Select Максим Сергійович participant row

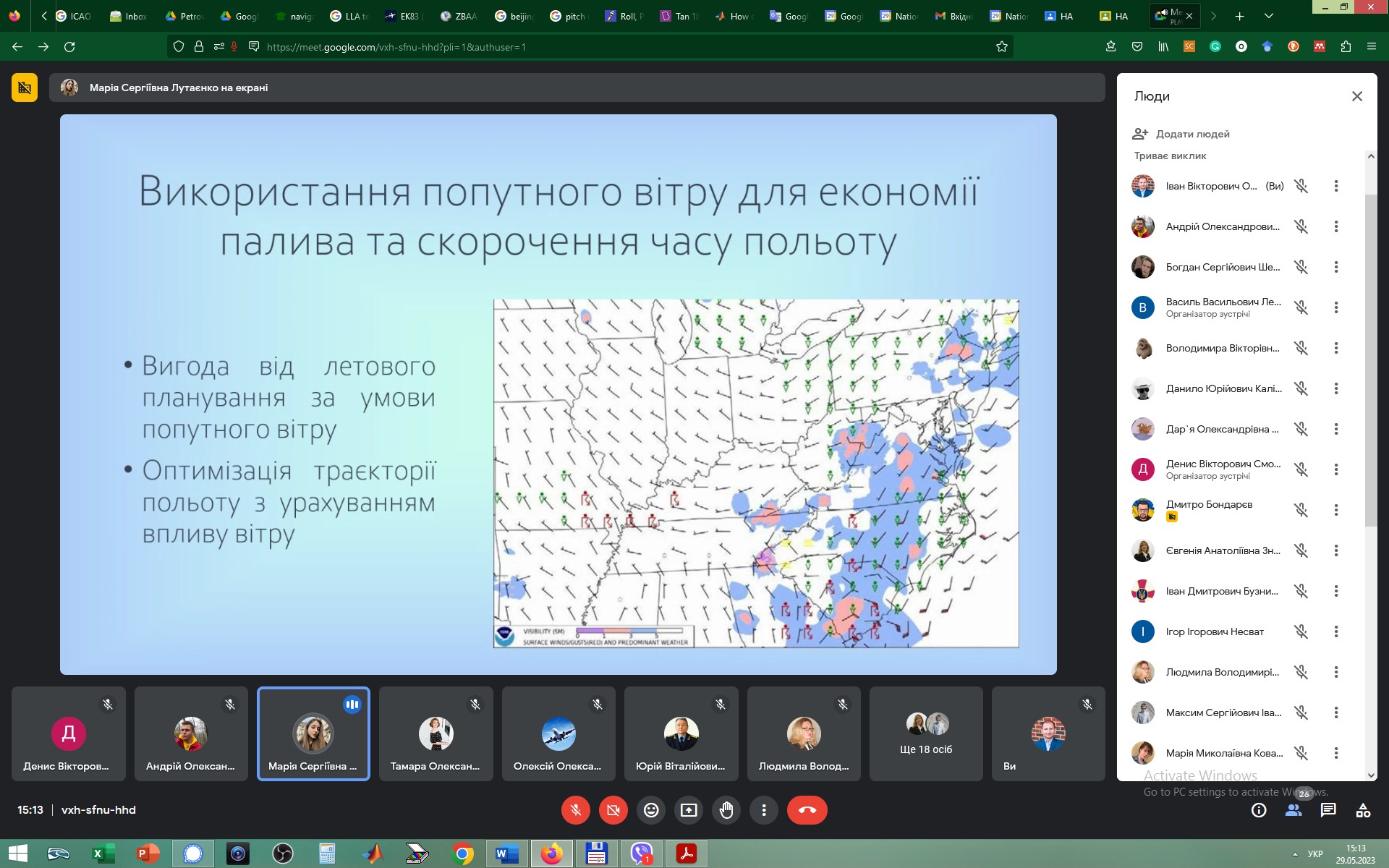[x=1241, y=712]
